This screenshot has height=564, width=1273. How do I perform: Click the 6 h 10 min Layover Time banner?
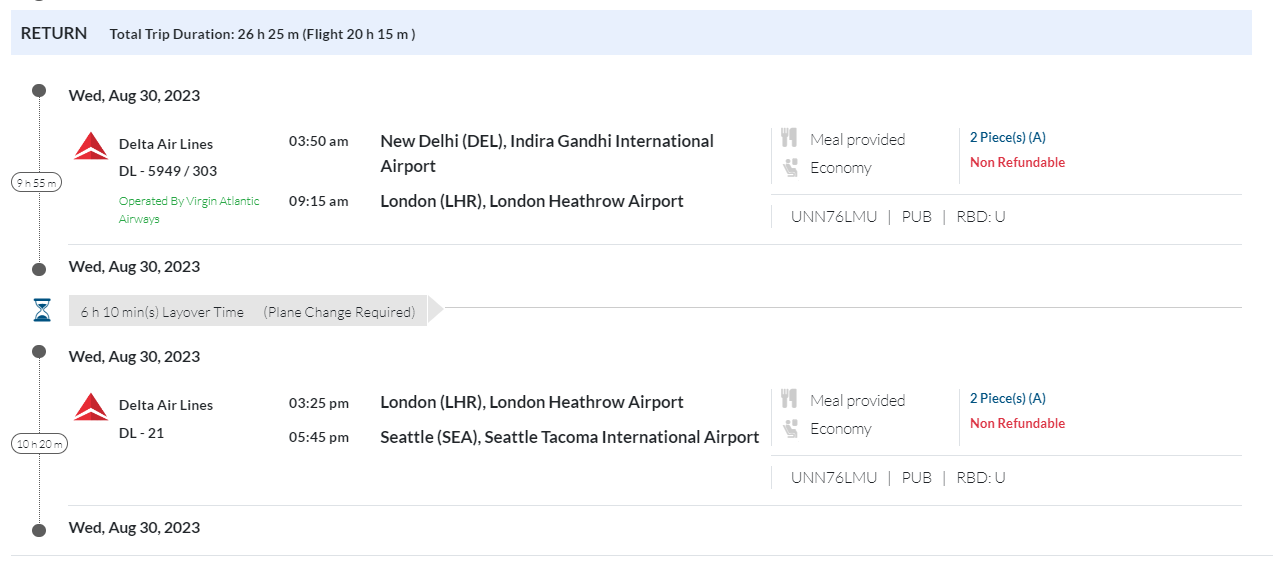click(x=248, y=312)
